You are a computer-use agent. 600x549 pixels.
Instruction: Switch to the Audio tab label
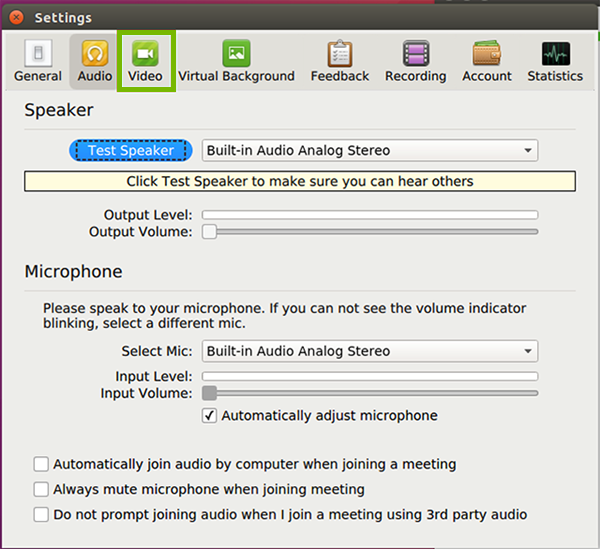click(x=95, y=76)
